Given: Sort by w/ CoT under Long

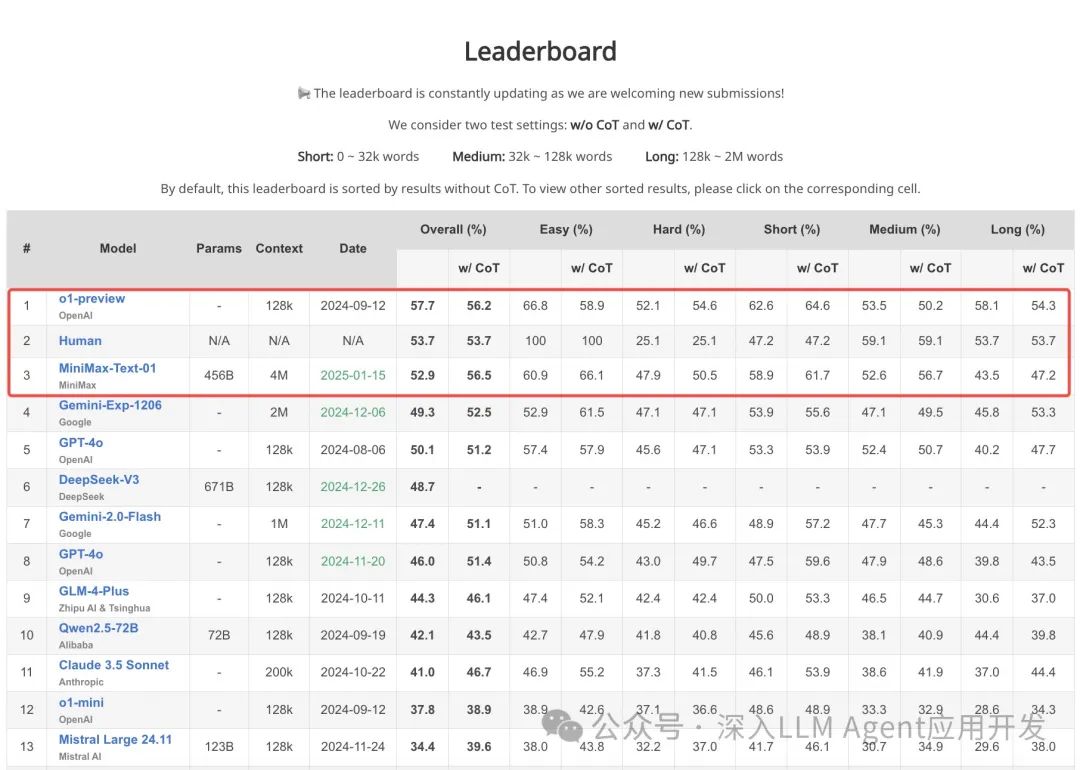Looking at the screenshot, I should [1043, 268].
